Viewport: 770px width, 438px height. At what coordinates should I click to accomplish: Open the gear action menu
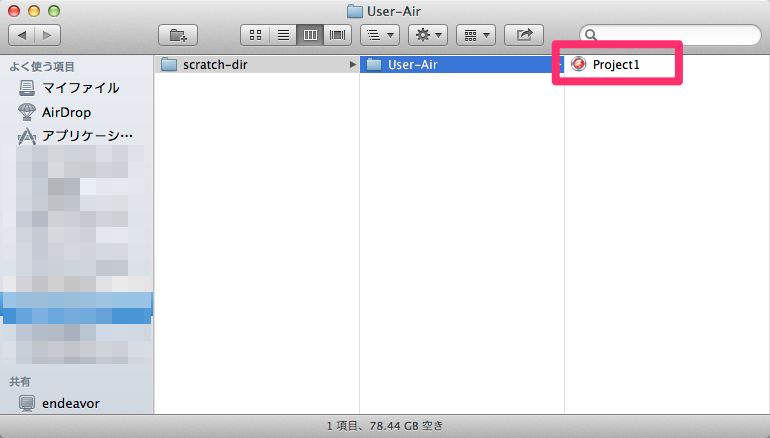tap(428, 35)
